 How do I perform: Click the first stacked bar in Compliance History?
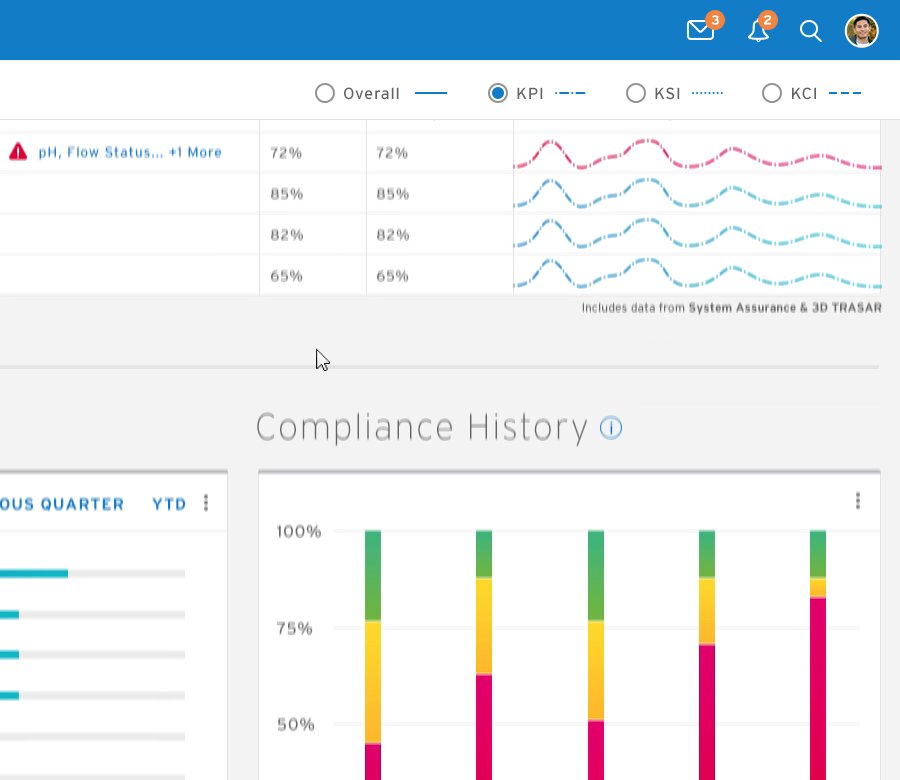(373, 655)
